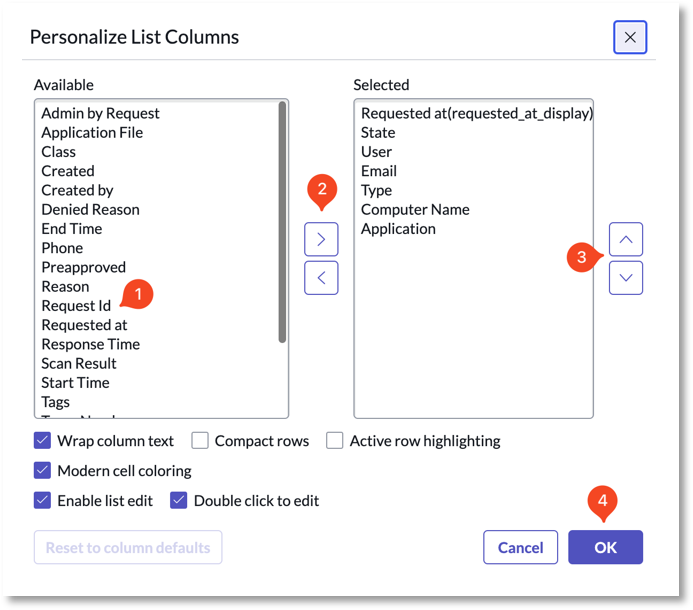Move selected column to Selected list arrow
The height and width of the screenshot is (610, 693).
click(x=321, y=239)
